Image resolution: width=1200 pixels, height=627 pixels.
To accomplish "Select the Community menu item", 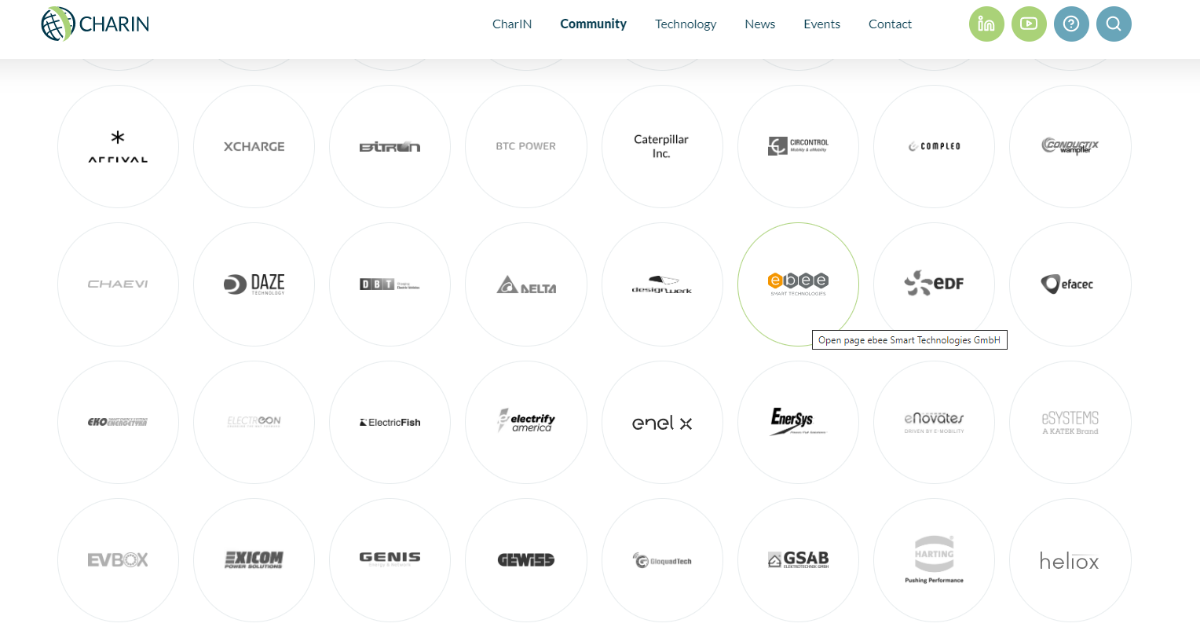I will (x=593, y=24).
